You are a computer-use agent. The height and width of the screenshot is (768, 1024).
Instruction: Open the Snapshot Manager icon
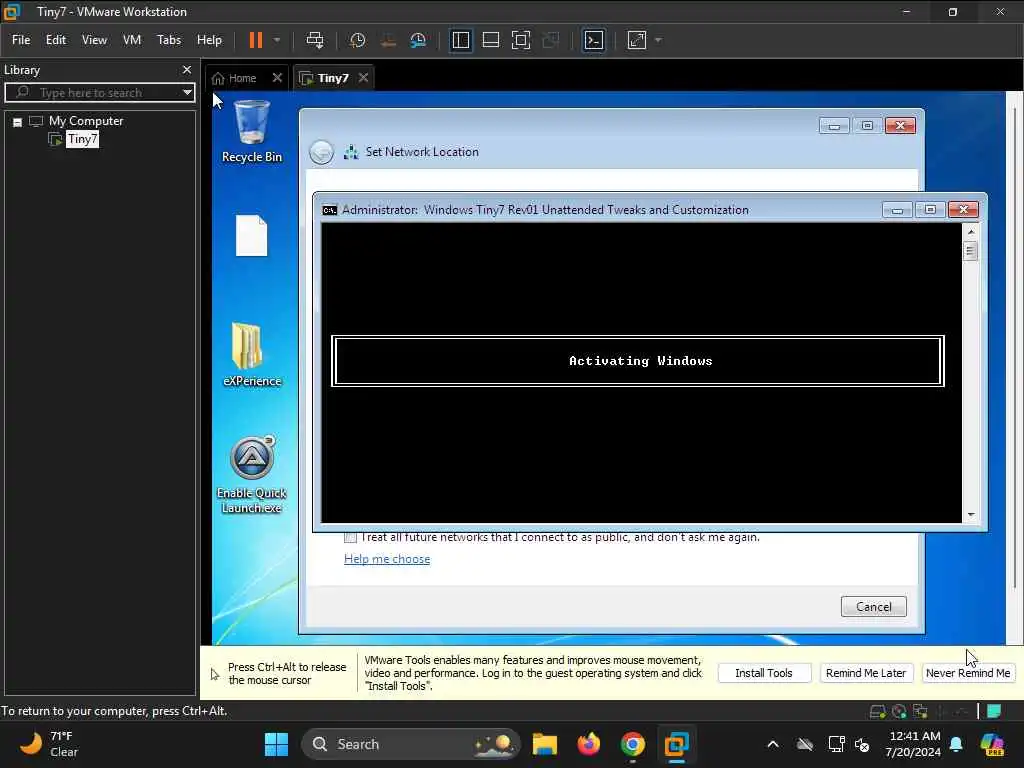pos(418,40)
